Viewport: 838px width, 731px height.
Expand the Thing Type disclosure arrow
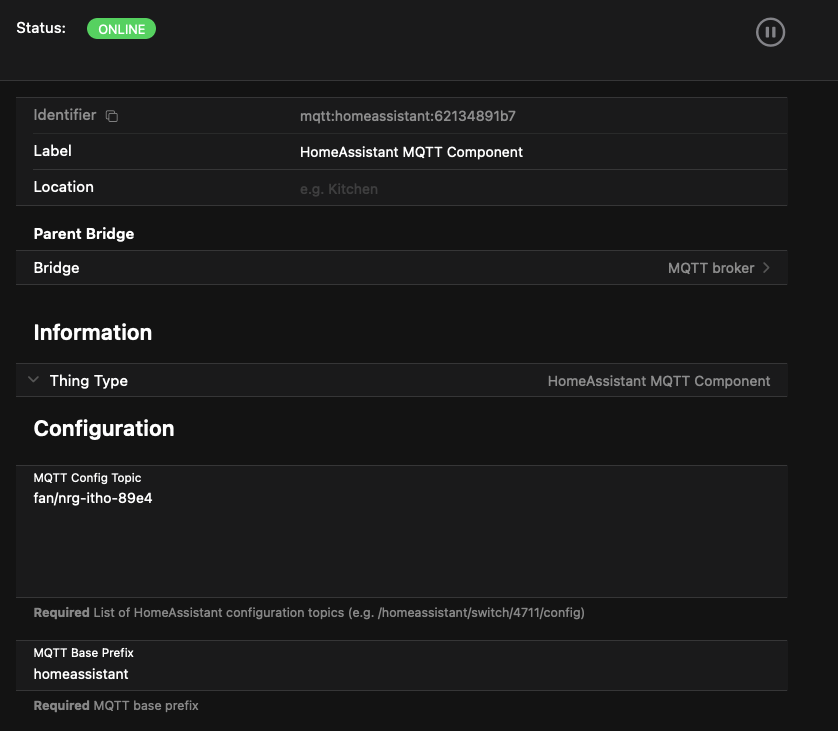pos(33,381)
